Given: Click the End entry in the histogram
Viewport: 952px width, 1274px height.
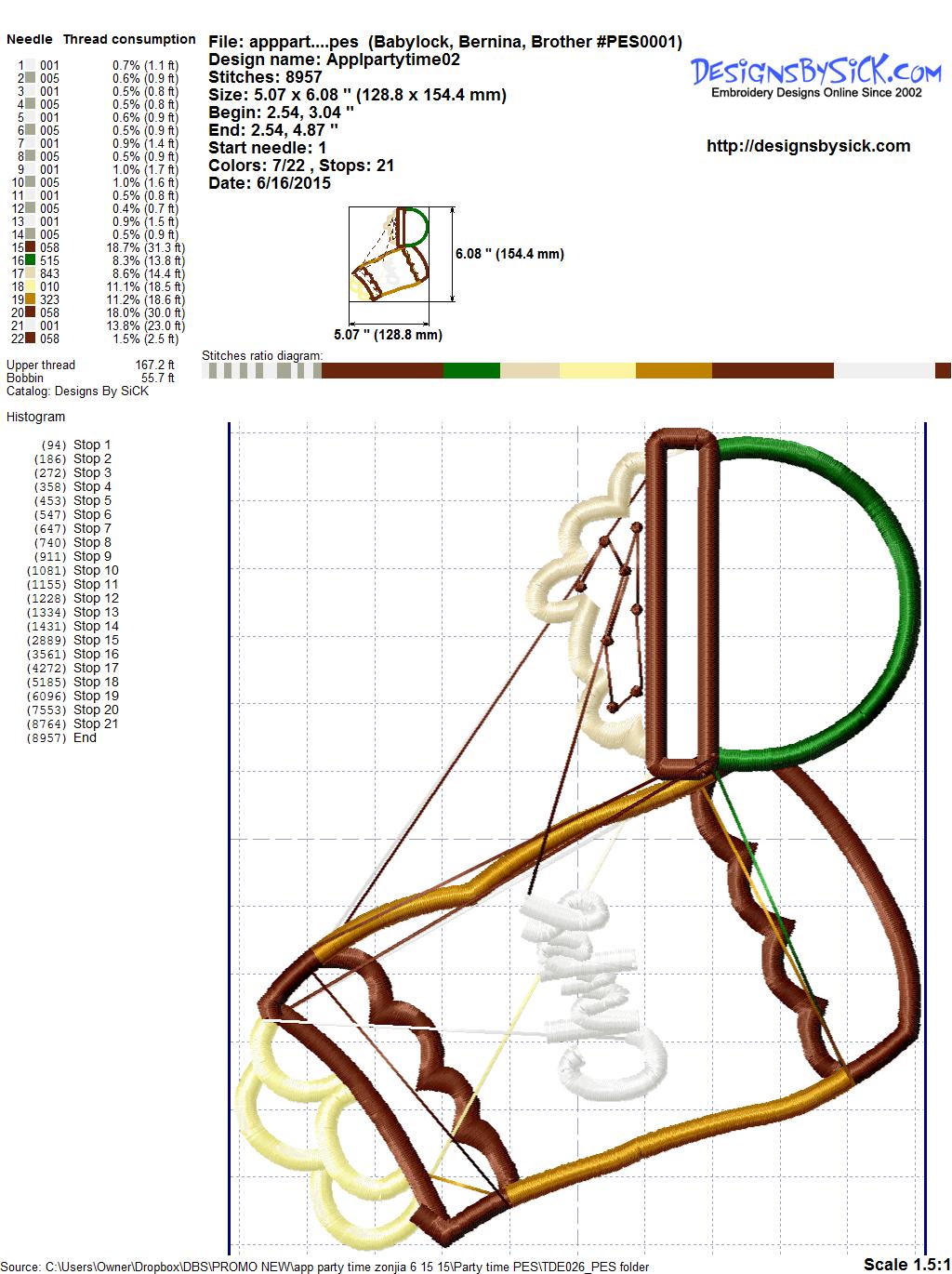Looking at the screenshot, I should tap(85, 737).
